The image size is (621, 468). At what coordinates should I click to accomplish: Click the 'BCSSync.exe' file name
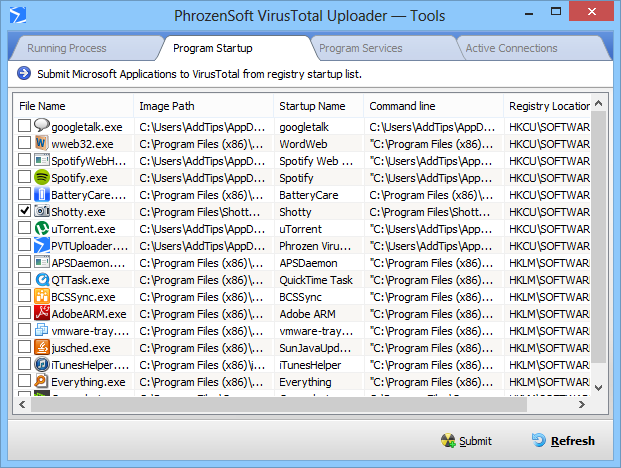(83, 297)
